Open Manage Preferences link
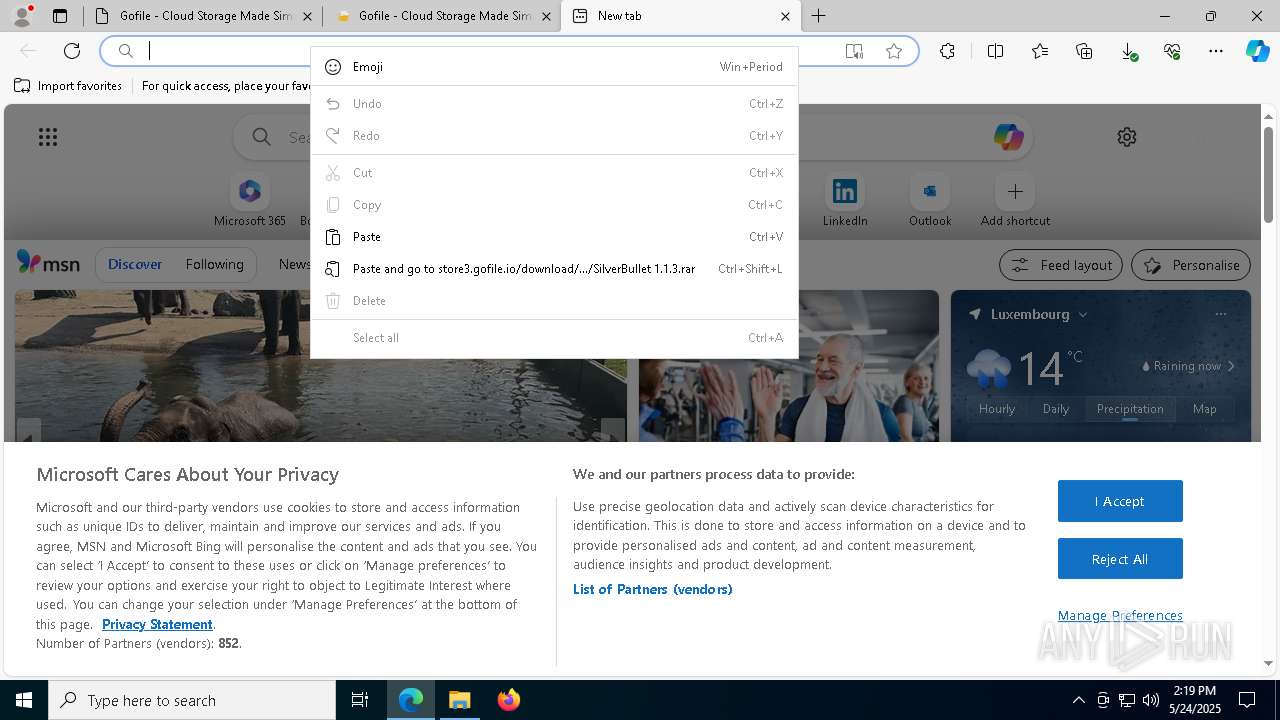This screenshot has width=1280, height=720. [1120, 615]
